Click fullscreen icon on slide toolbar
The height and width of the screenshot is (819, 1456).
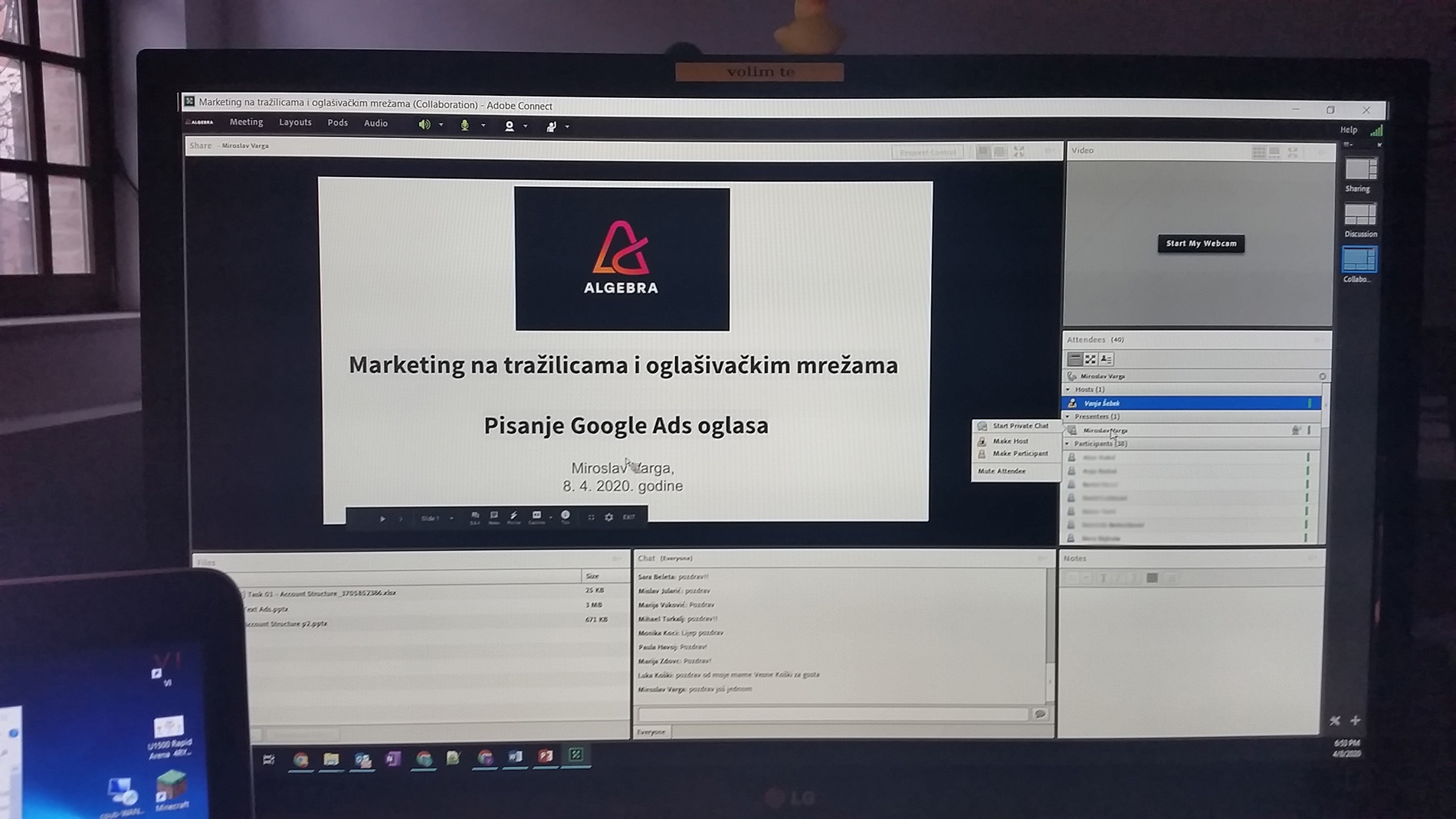point(591,517)
